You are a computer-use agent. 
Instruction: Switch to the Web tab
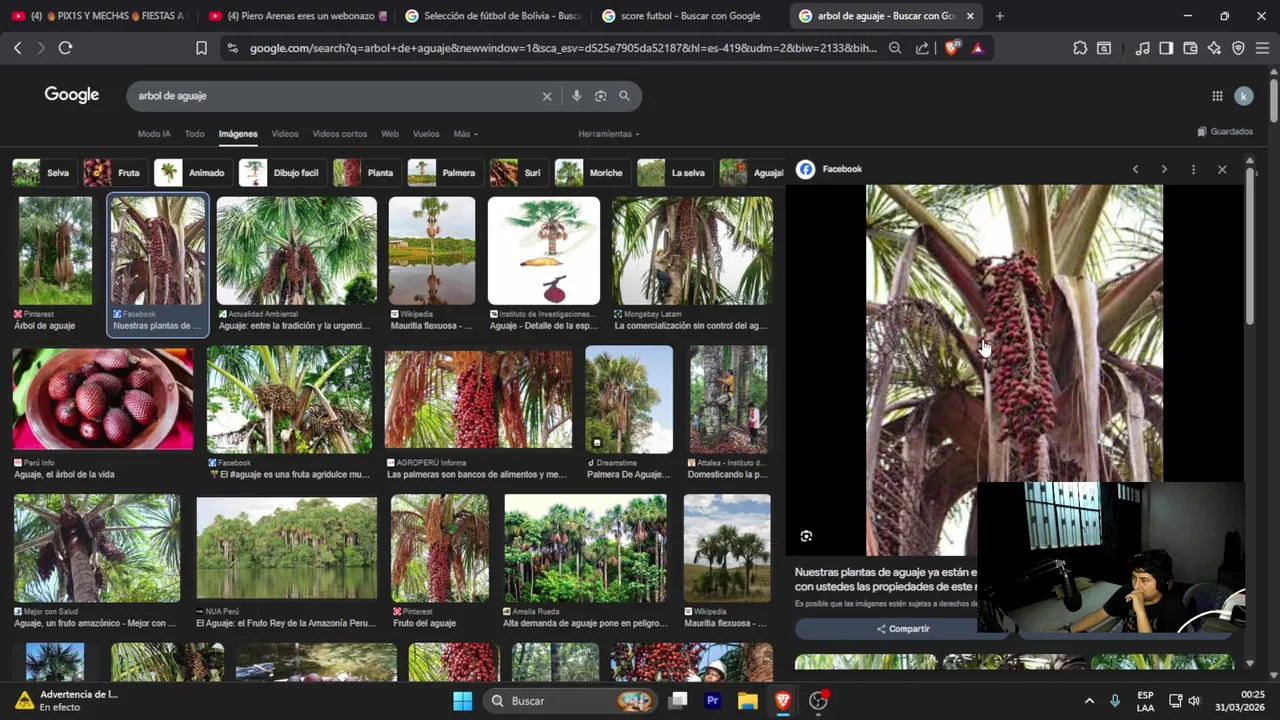[390, 134]
